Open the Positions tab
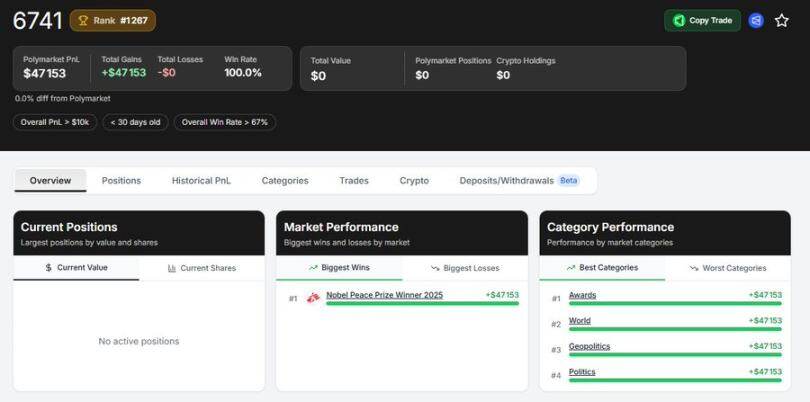810x402 pixels. (121, 181)
